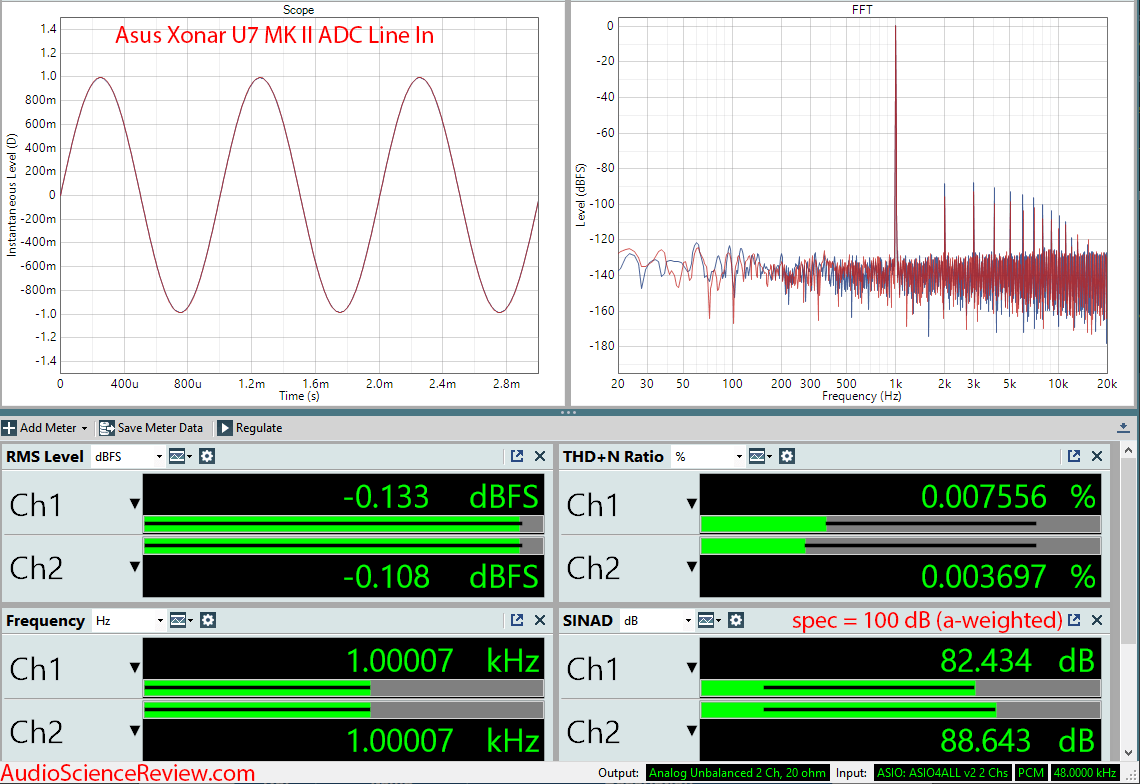Expand Ch2 arrow in Frequency meter

tap(135, 730)
